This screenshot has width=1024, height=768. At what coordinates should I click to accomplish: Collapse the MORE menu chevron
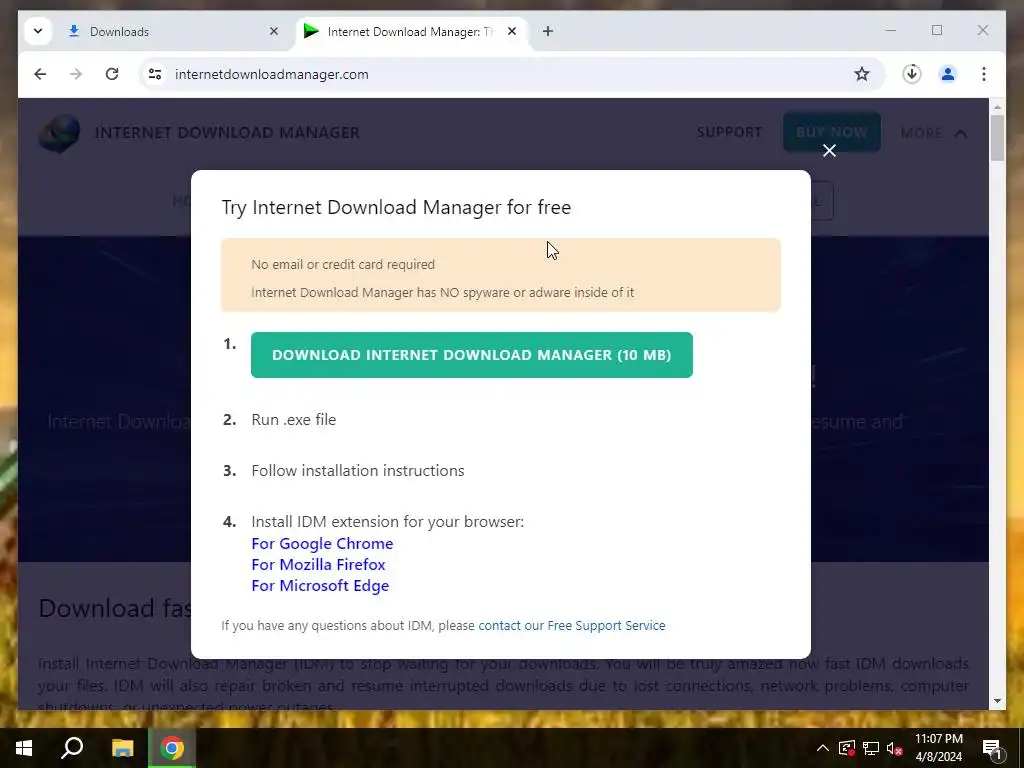click(x=960, y=133)
